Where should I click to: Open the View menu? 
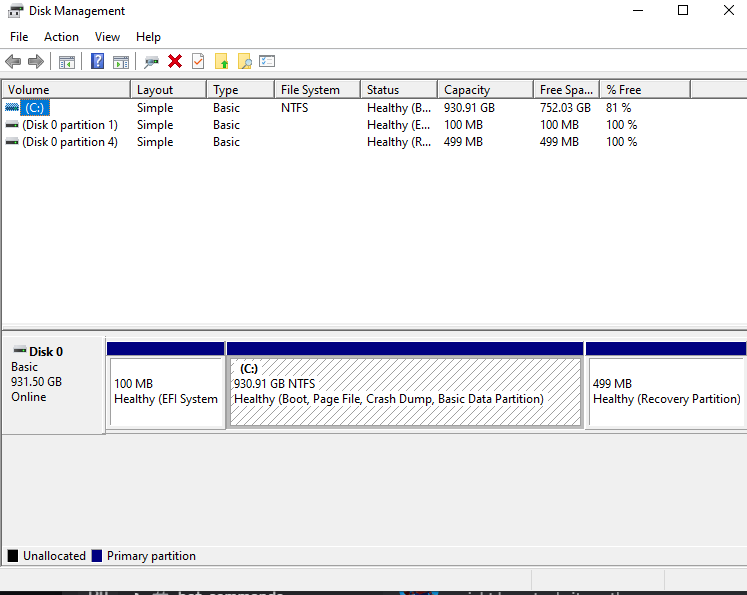[x=107, y=37]
